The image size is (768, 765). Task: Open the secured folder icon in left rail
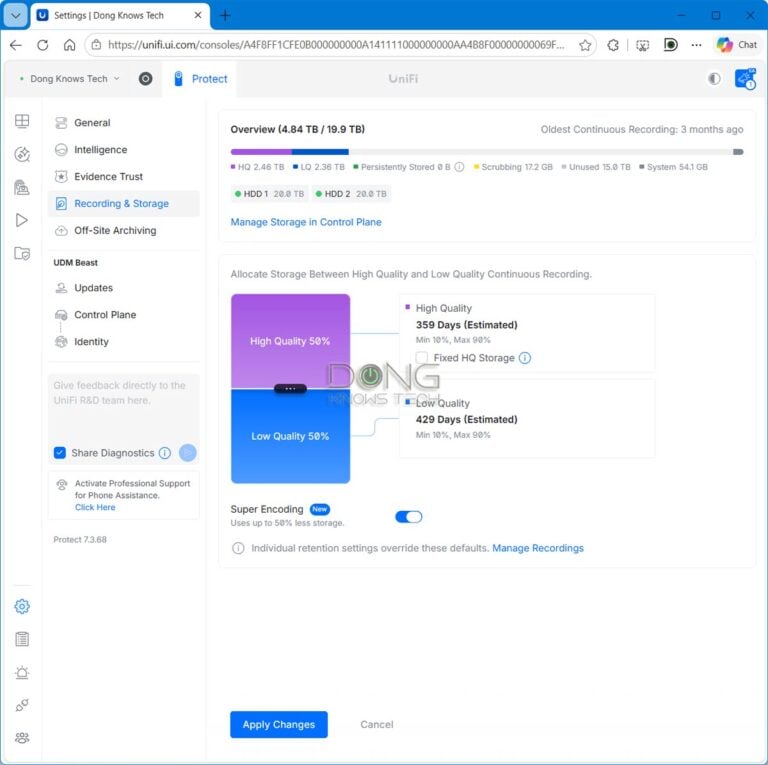tap(22, 253)
